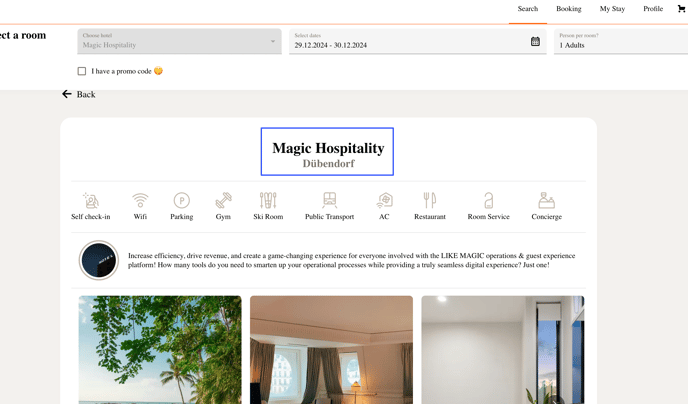Open the Person per room selector

(621, 41)
